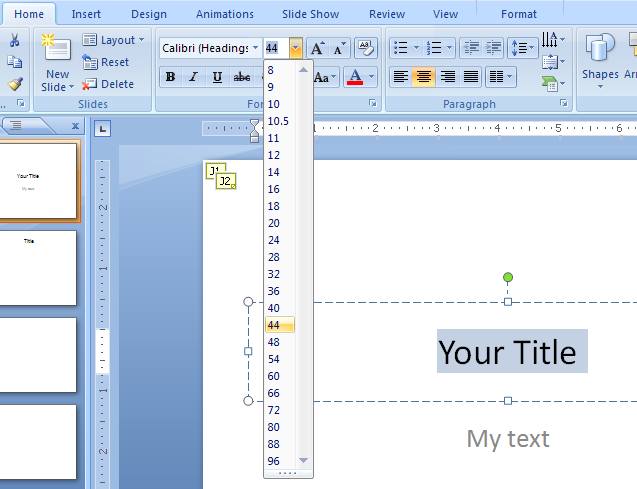Click the Shrink Font icon

(x=339, y=48)
